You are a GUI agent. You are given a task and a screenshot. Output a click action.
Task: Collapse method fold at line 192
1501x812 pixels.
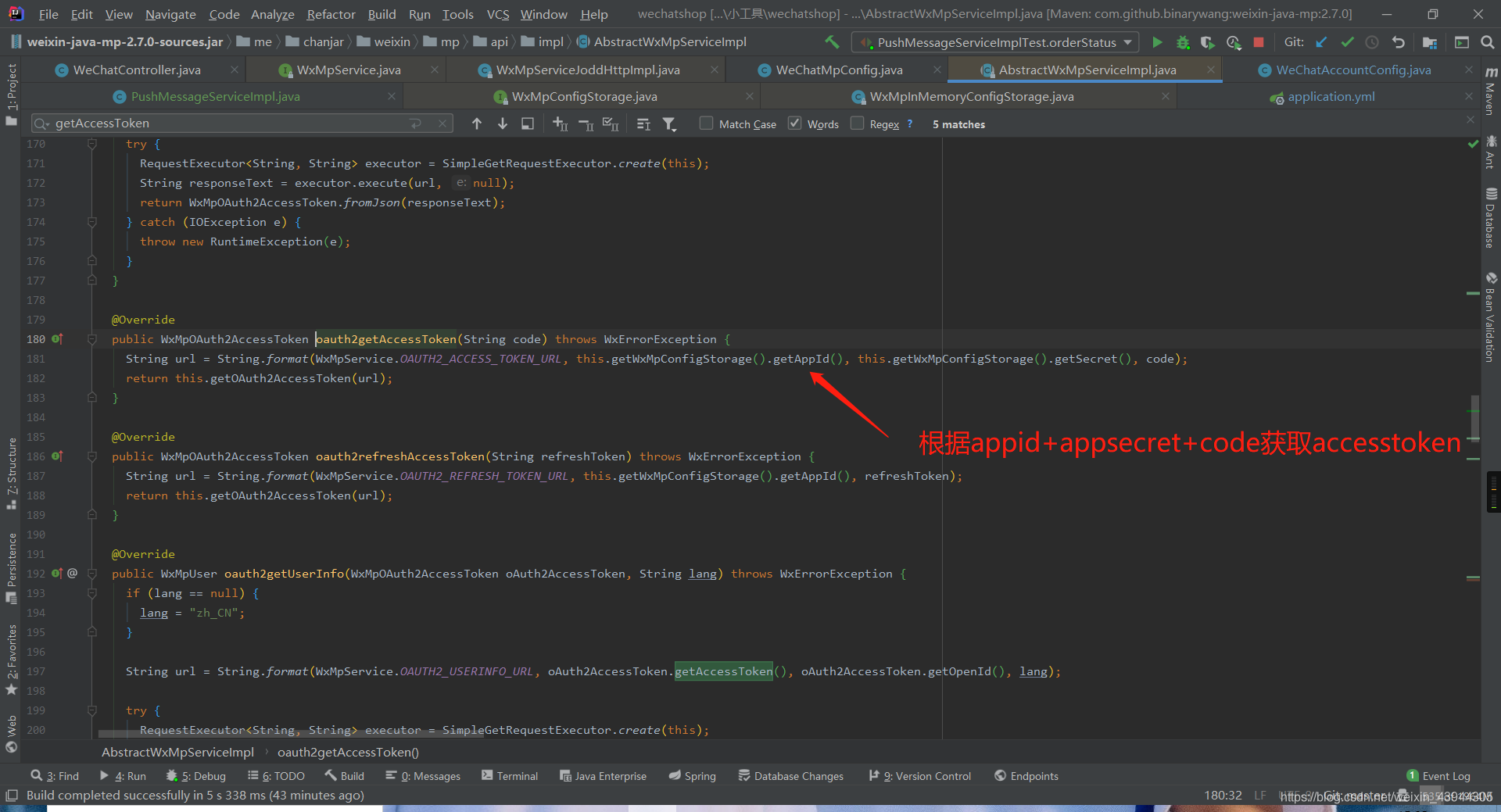(x=92, y=574)
